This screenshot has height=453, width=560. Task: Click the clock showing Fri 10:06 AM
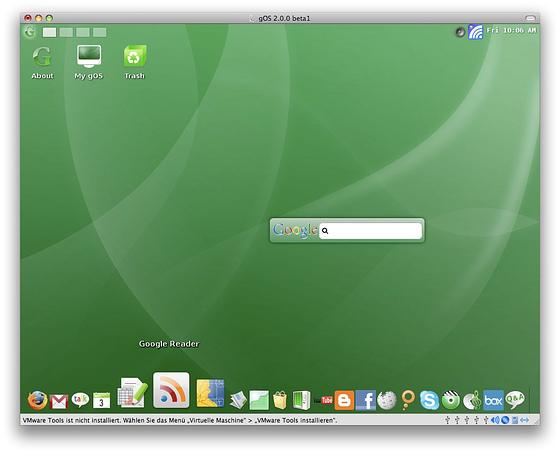(x=511, y=31)
